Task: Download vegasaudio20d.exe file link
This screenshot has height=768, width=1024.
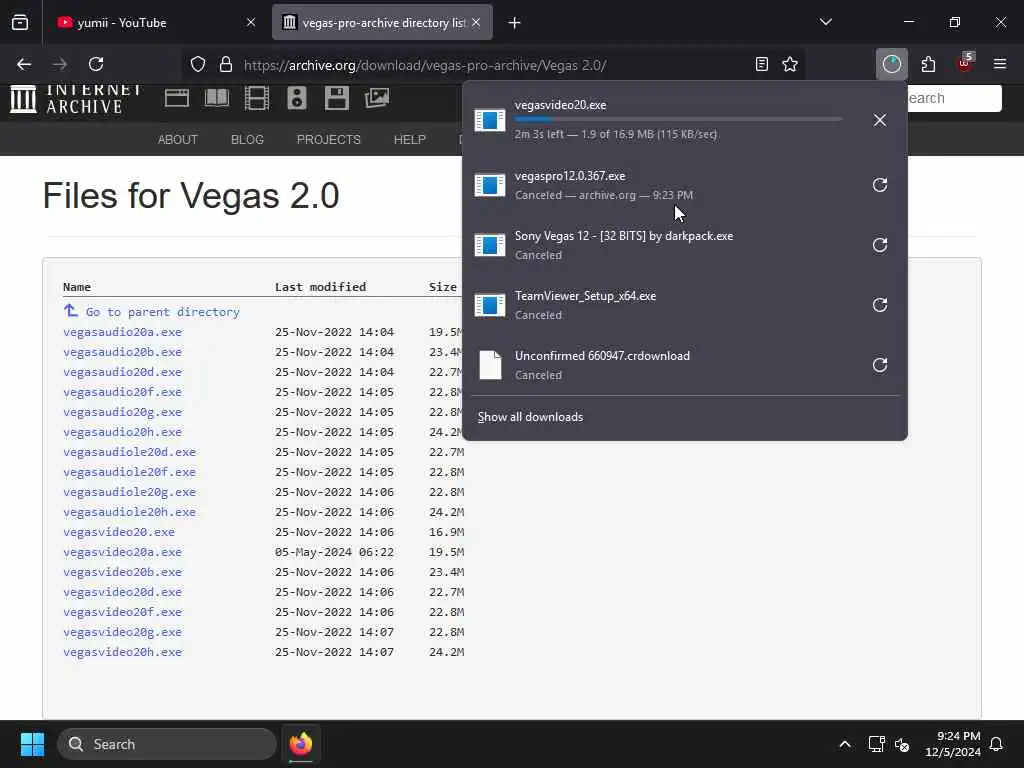Action: [x=123, y=372]
